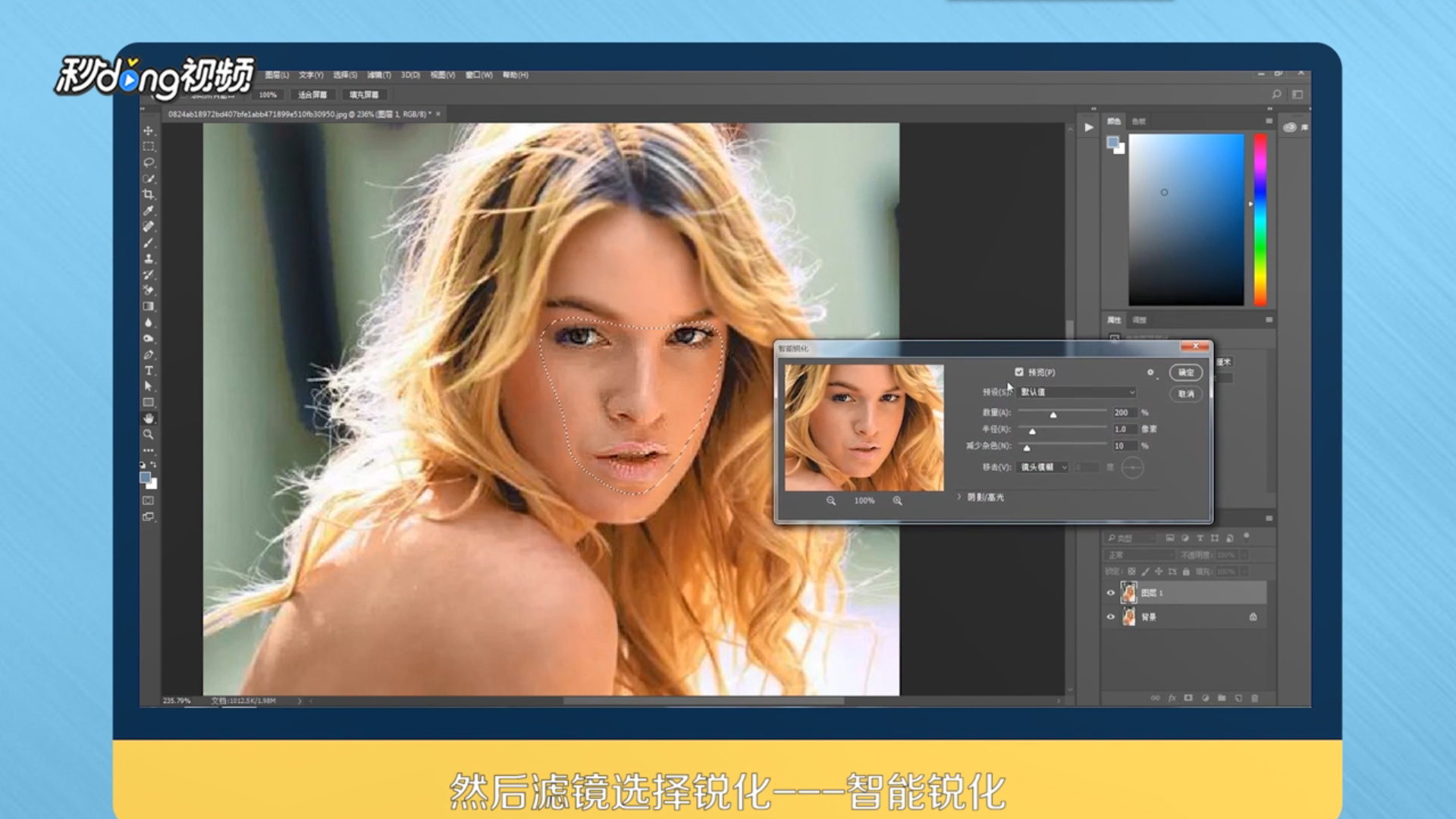The height and width of the screenshot is (819, 1456).
Task: Select the Eyedropper tool
Action: coord(149,210)
